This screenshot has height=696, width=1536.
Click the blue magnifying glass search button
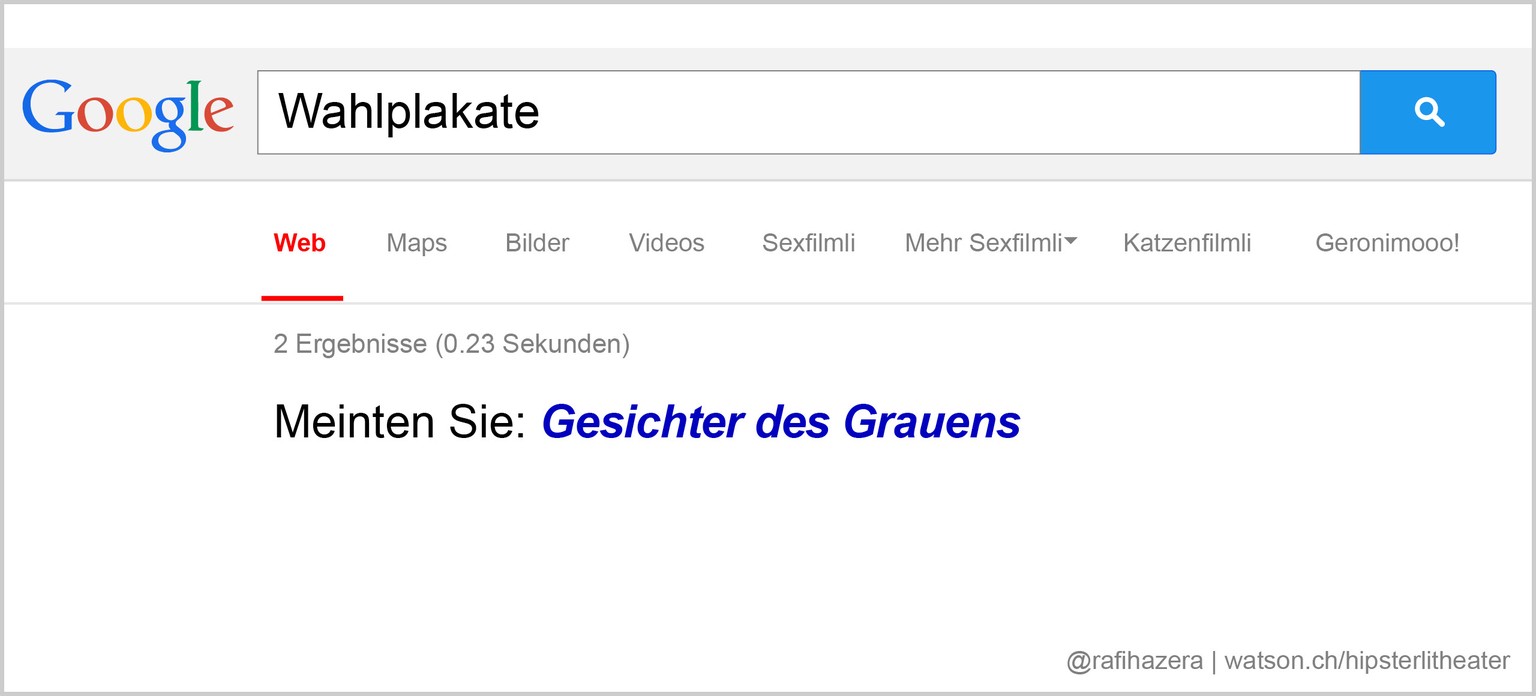pos(1427,112)
